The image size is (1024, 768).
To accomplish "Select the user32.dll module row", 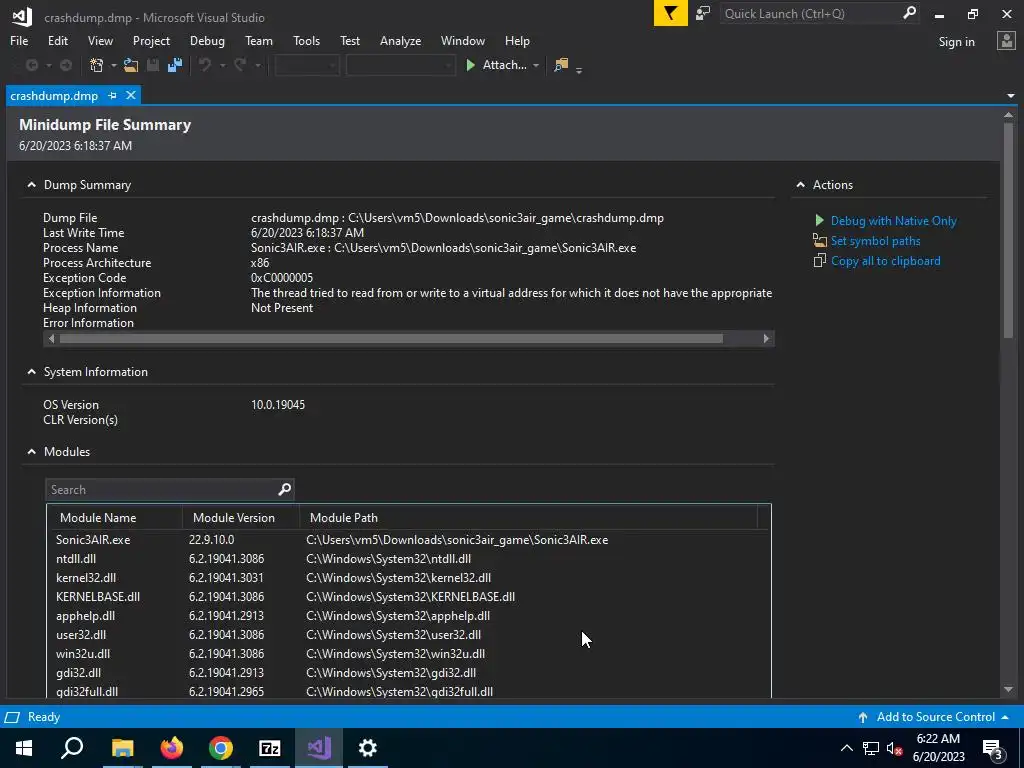I will 409,634.
